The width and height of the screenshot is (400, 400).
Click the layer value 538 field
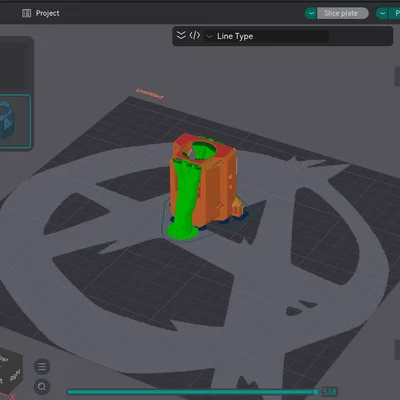[329, 392]
